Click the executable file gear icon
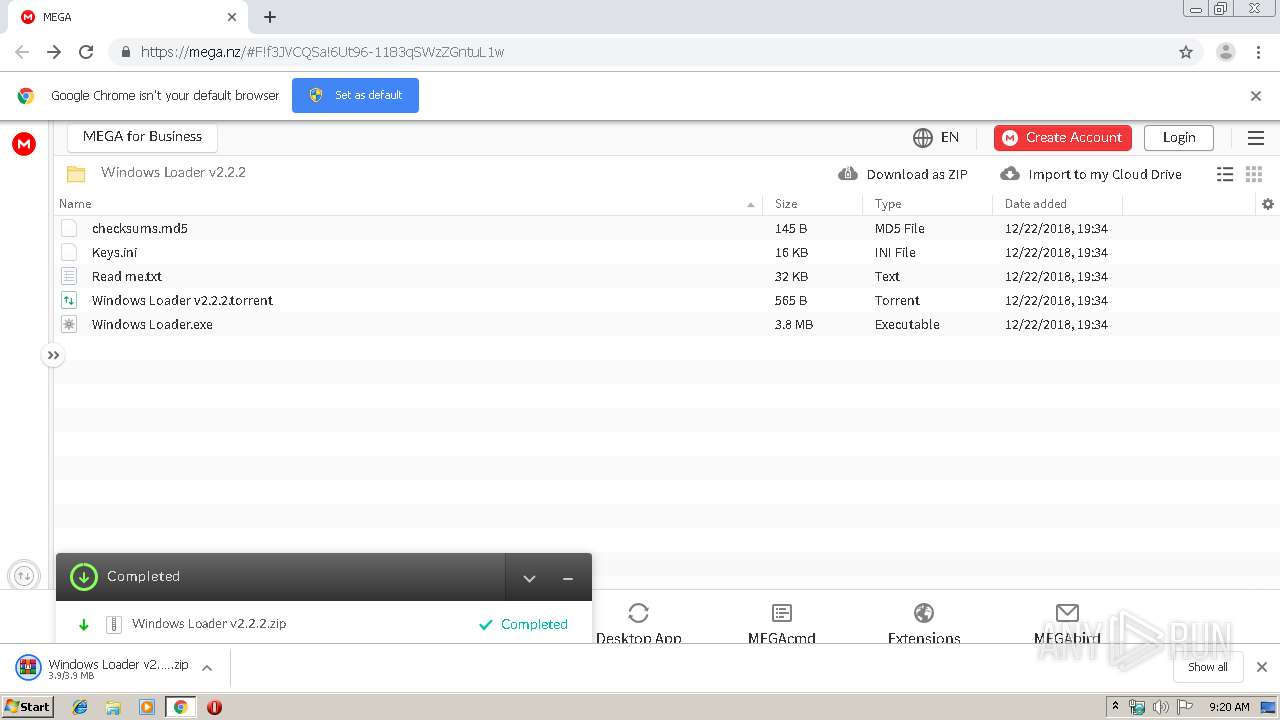 tap(69, 324)
